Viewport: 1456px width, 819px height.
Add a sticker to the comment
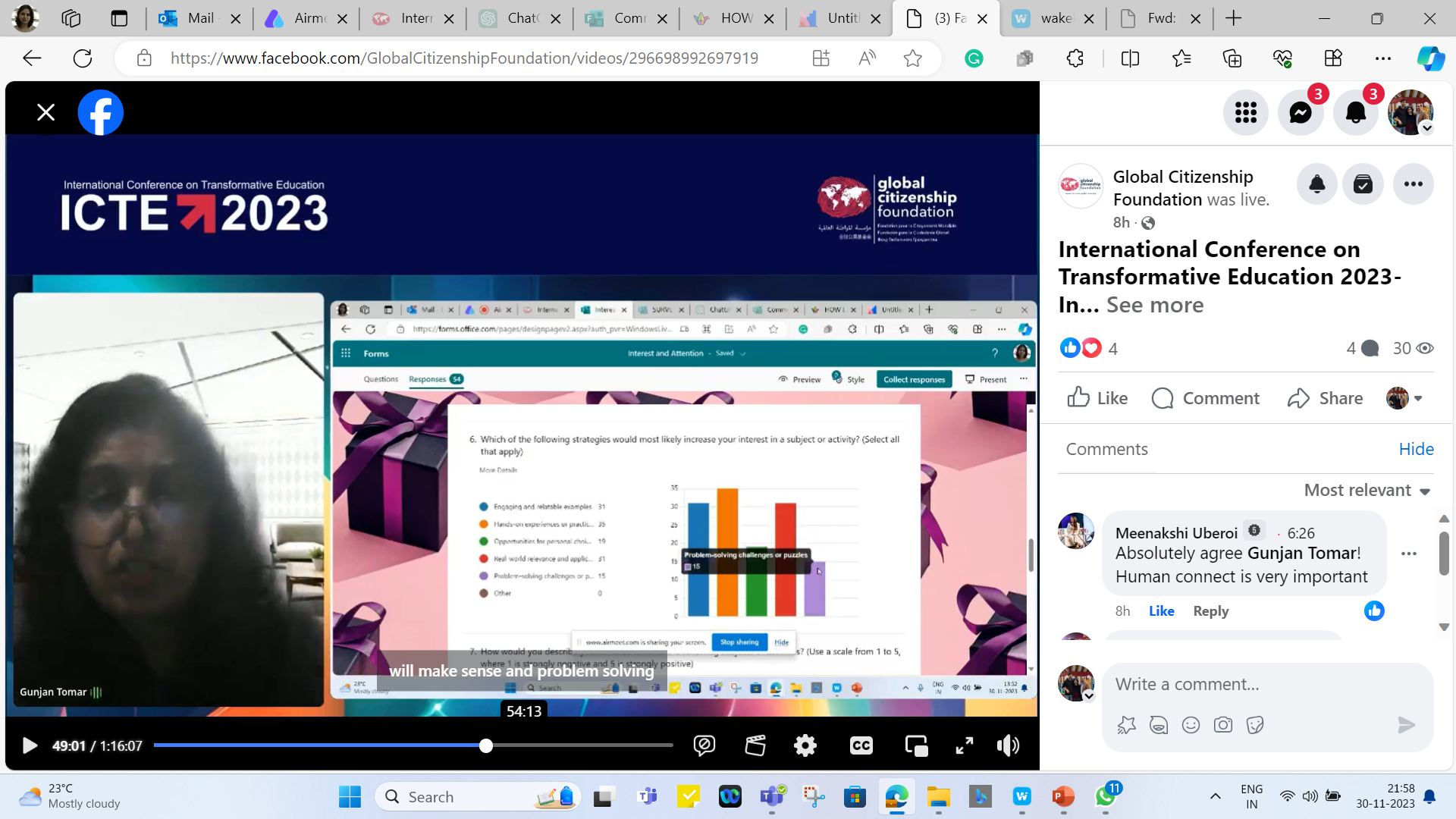coord(1255,725)
